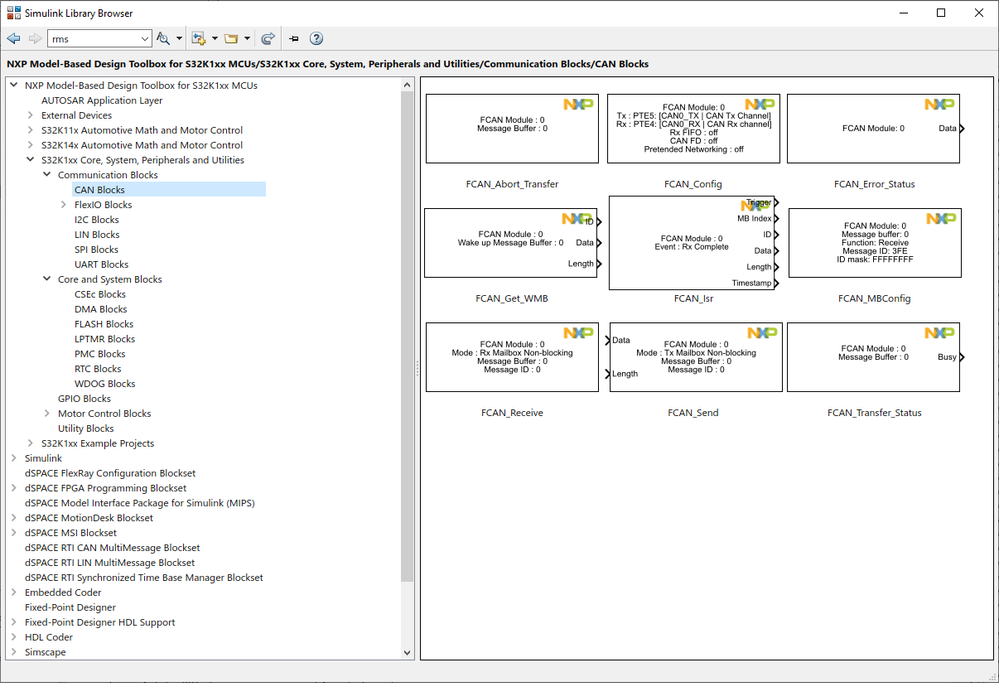Select RTC Blocks in the tree

[97, 369]
